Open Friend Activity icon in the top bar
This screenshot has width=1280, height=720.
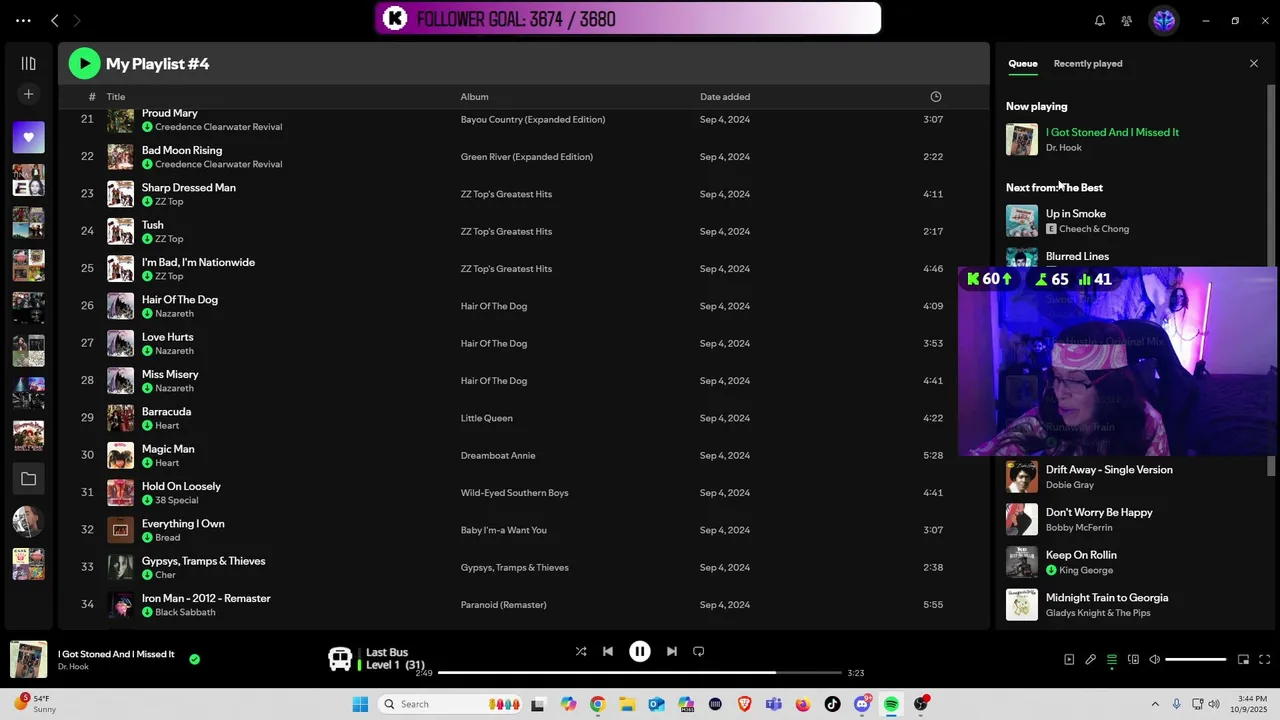click(x=1126, y=20)
